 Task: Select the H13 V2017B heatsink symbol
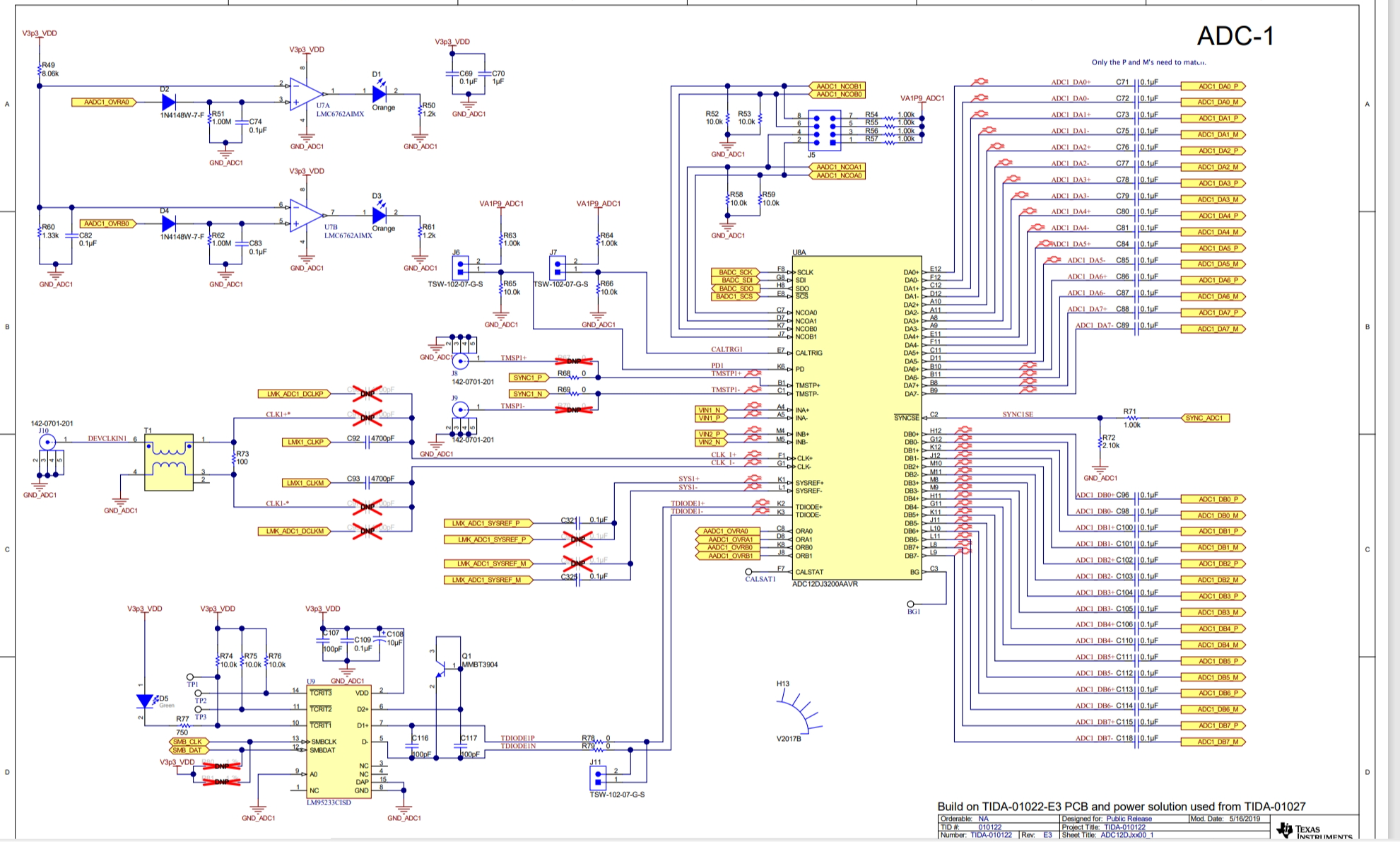pos(799,713)
